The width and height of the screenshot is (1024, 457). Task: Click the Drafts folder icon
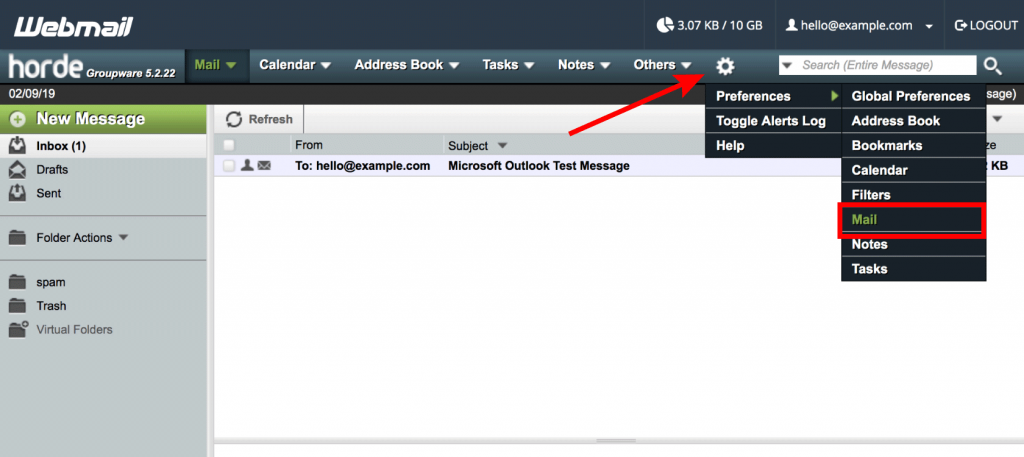coord(17,169)
